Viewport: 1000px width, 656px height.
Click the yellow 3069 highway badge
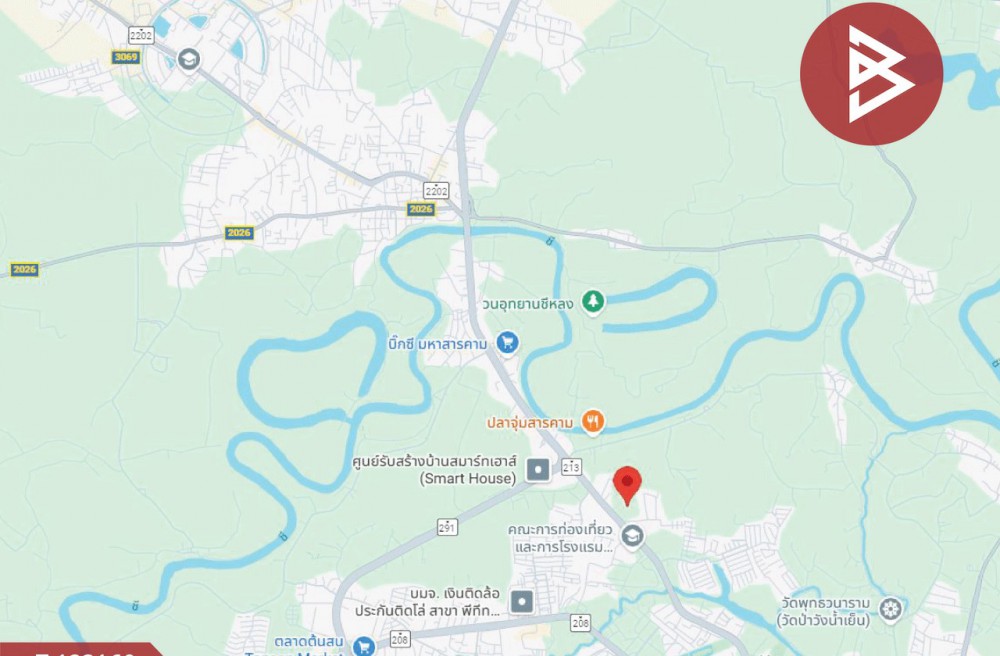(126, 57)
